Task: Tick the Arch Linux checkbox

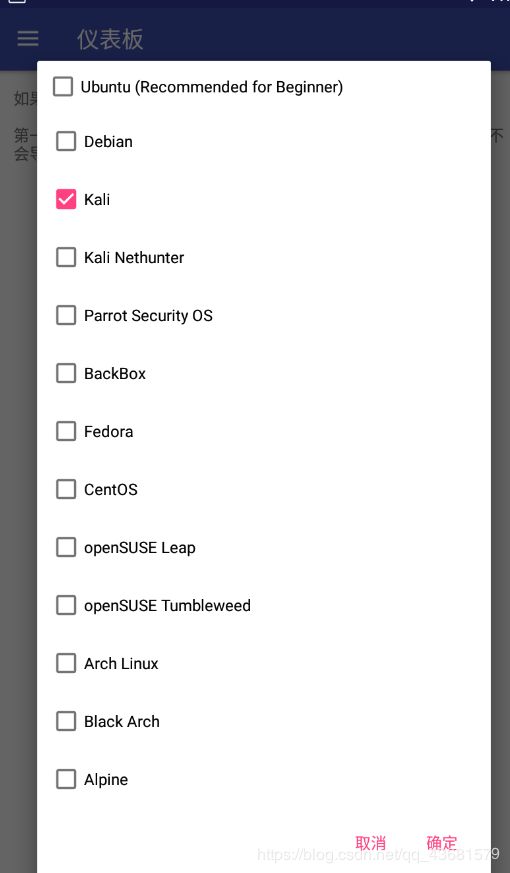Action: pos(66,663)
